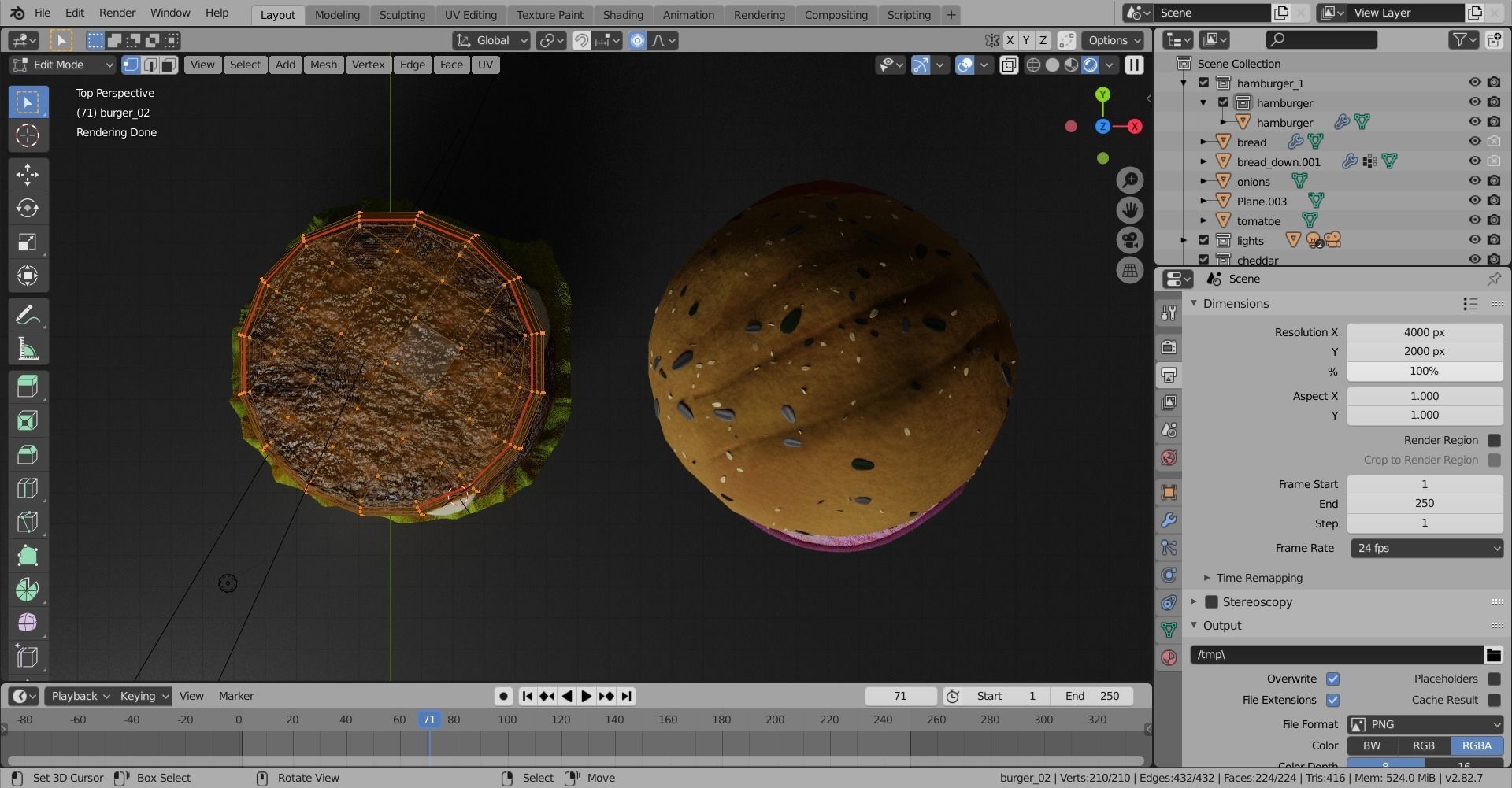The height and width of the screenshot is (788, 1512).
Task: Open the Material properties tab
Action: coord(1169,657)
